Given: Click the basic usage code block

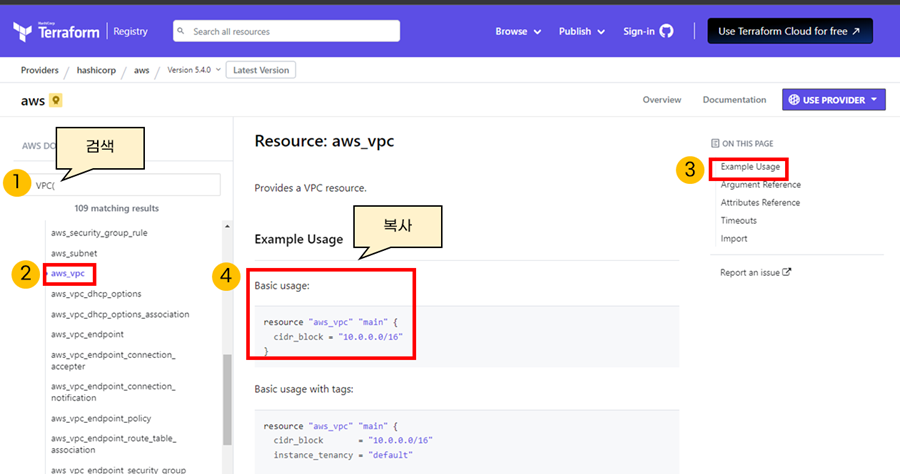Looking at the screenshot, I should click(467, 336).
